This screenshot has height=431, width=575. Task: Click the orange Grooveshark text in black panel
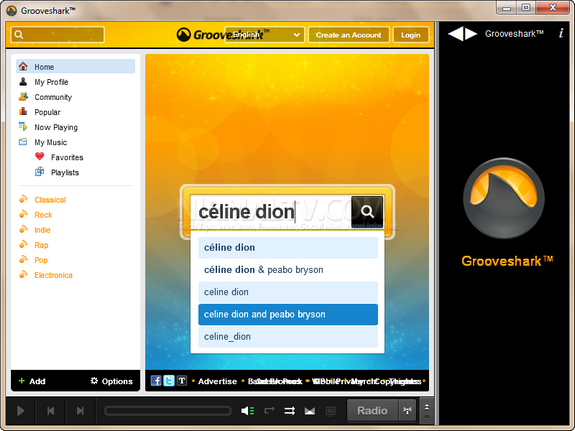click(507, 261)
